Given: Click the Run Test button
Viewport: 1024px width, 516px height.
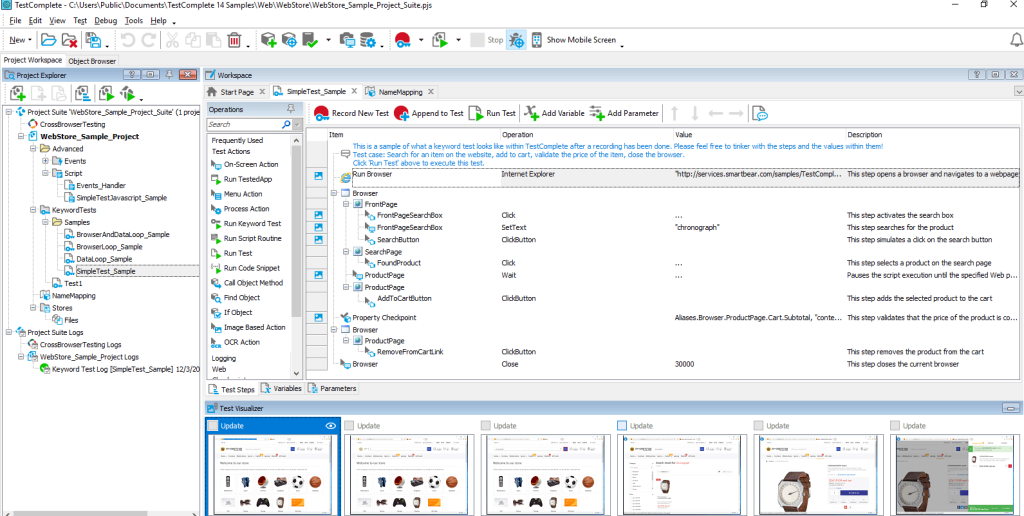Looking at the screenshot, I should [x=493, y=113].
